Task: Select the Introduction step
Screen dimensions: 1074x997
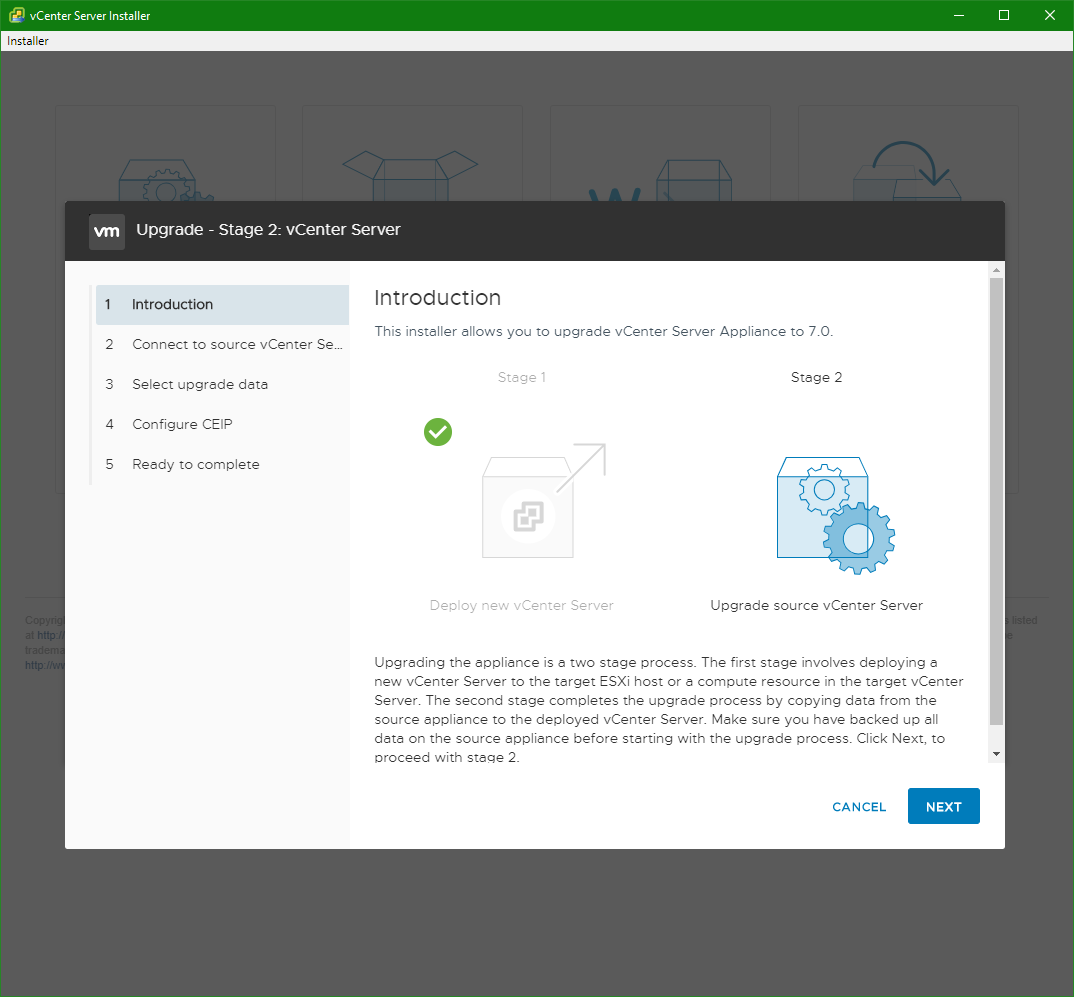Action: [222, 305]
